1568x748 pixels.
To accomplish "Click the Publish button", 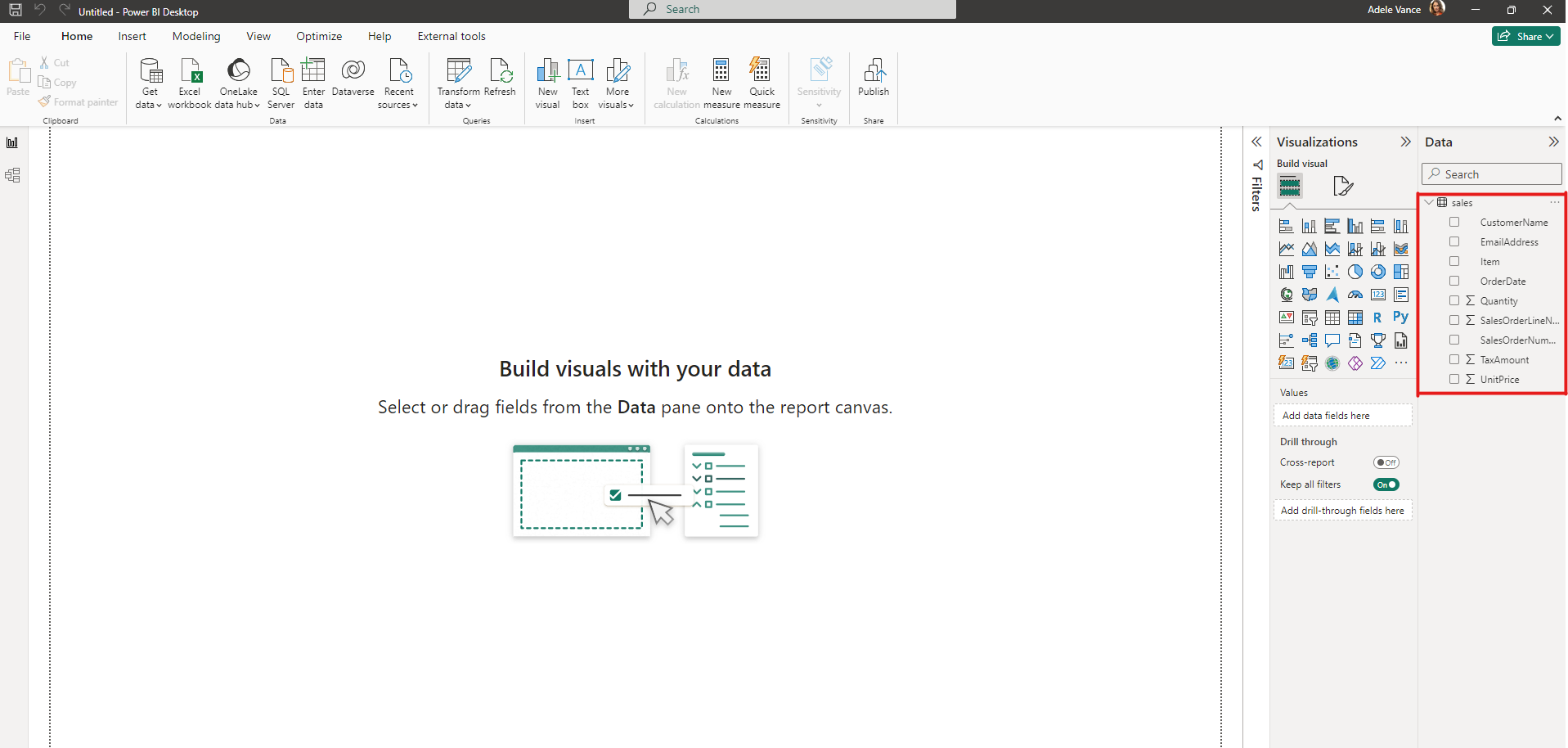I will click(874, 82).
